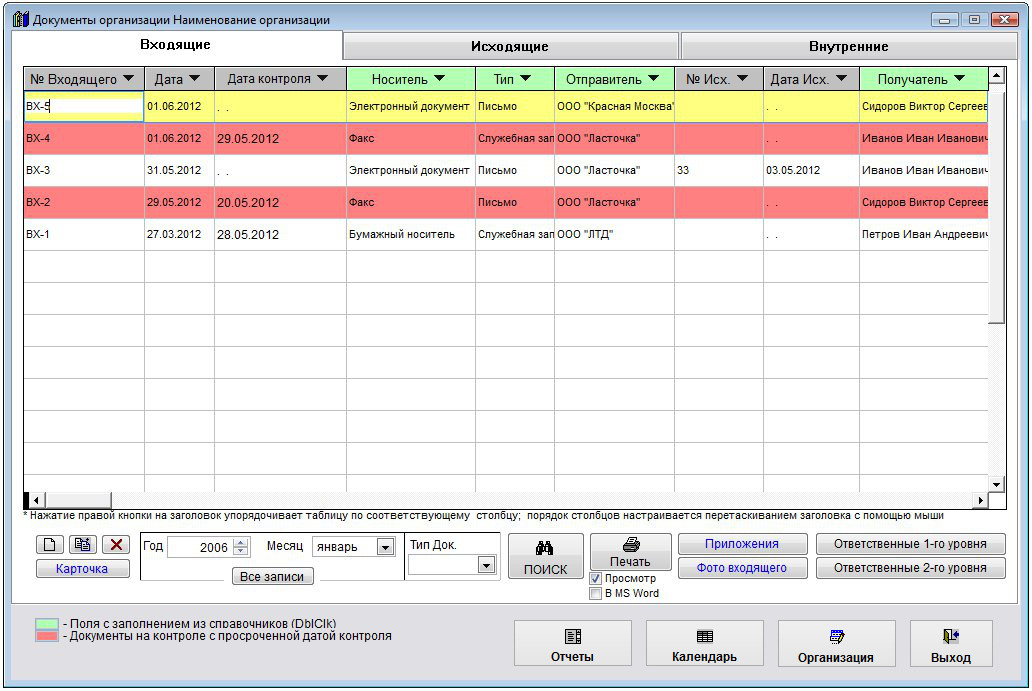Viewport: 1032px width, 691px height.
Task: Click the new document icon button
Action: [50, 545]
